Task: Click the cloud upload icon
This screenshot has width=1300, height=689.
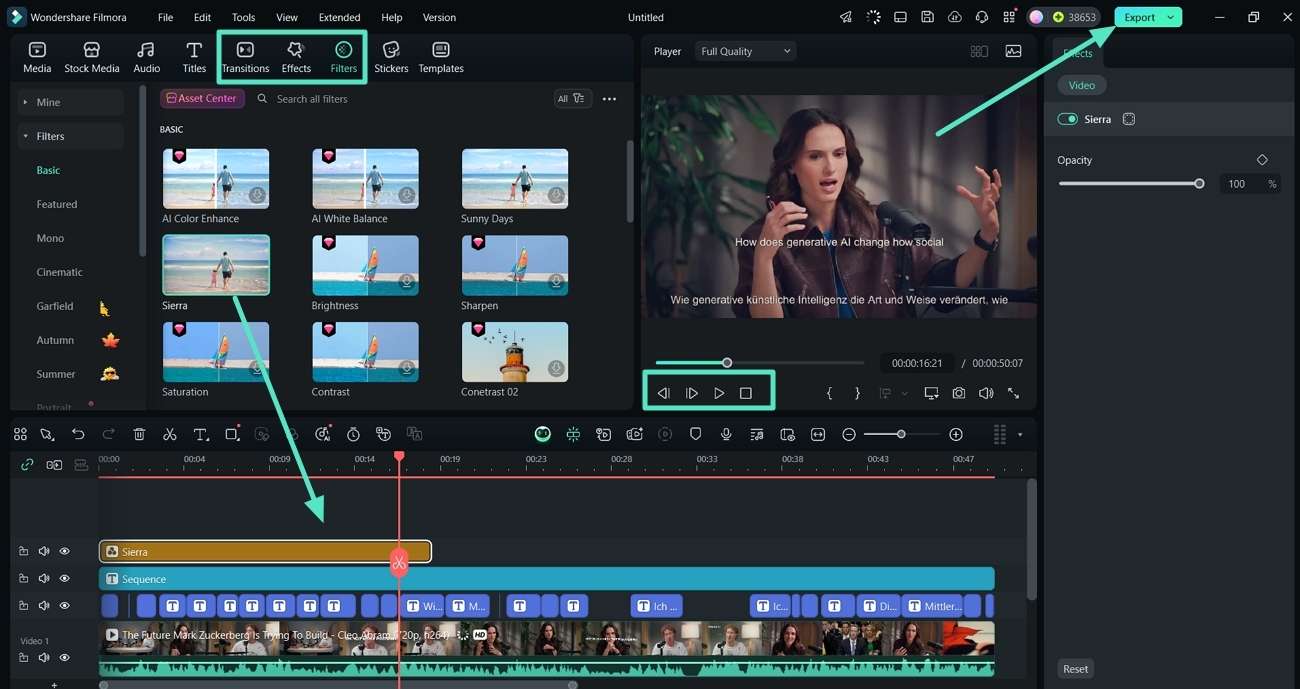Action: pos(955,17)
